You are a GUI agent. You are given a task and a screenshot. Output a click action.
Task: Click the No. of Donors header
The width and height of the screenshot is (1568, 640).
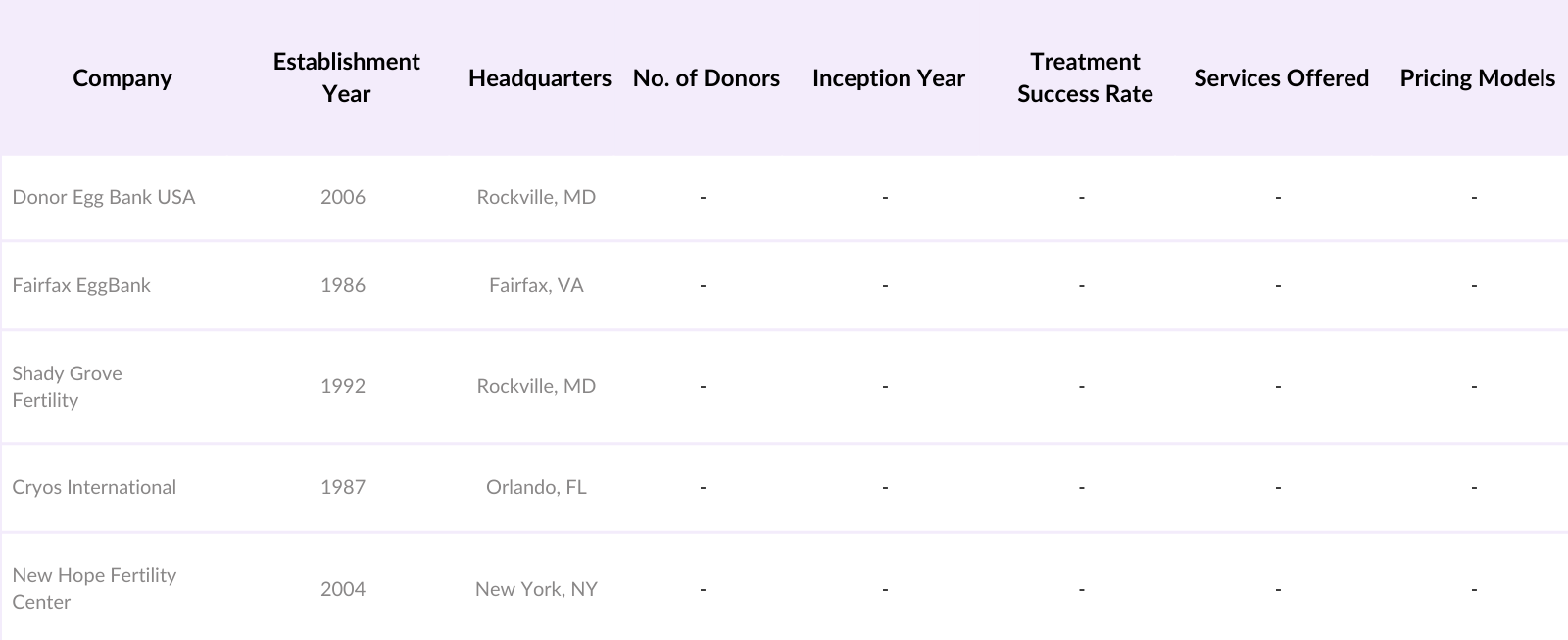706,78
